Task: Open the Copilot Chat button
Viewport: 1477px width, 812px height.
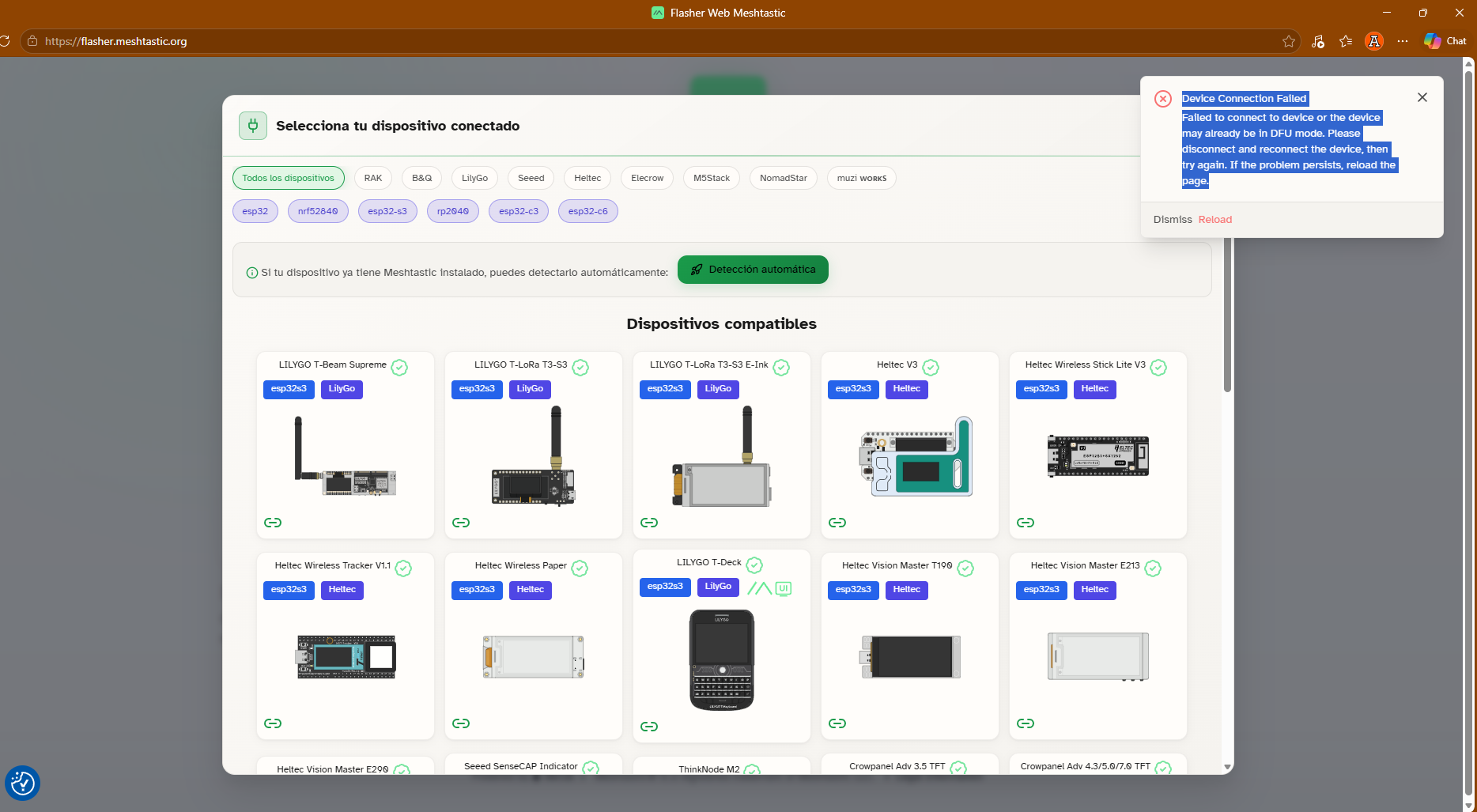Action: [1445, 41]
